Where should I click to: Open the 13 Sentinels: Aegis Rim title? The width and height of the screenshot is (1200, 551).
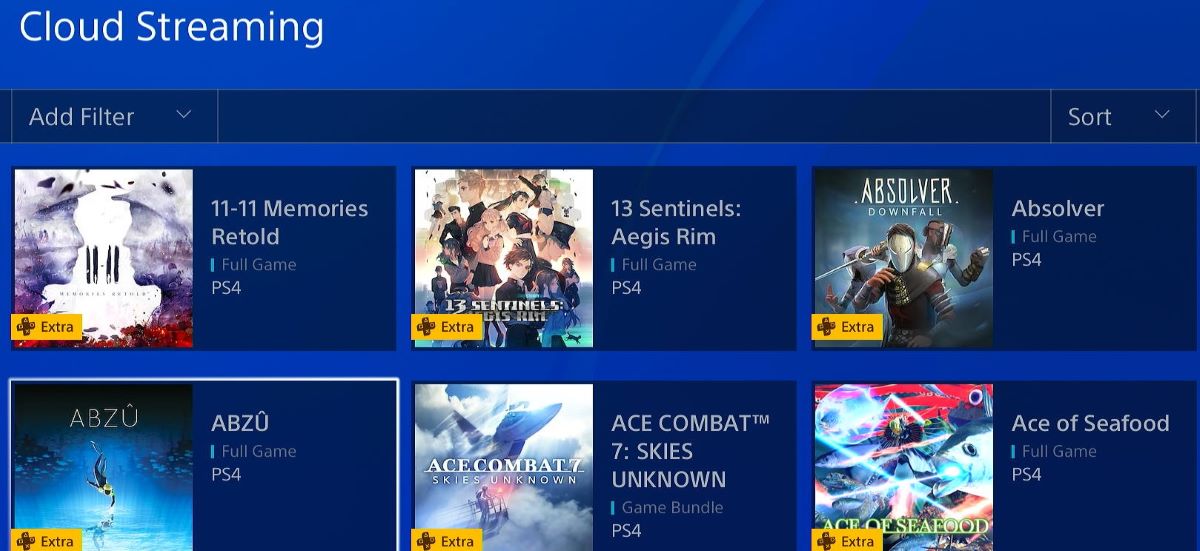pos(677,222)
